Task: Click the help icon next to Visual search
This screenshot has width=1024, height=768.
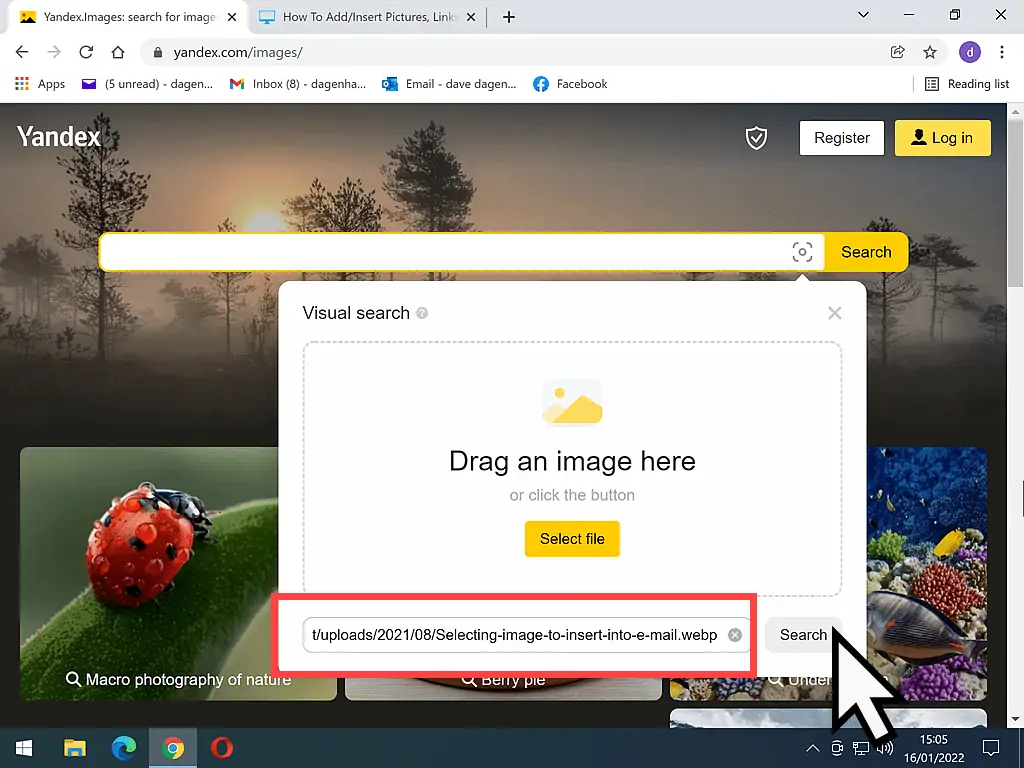Action: 422,313
